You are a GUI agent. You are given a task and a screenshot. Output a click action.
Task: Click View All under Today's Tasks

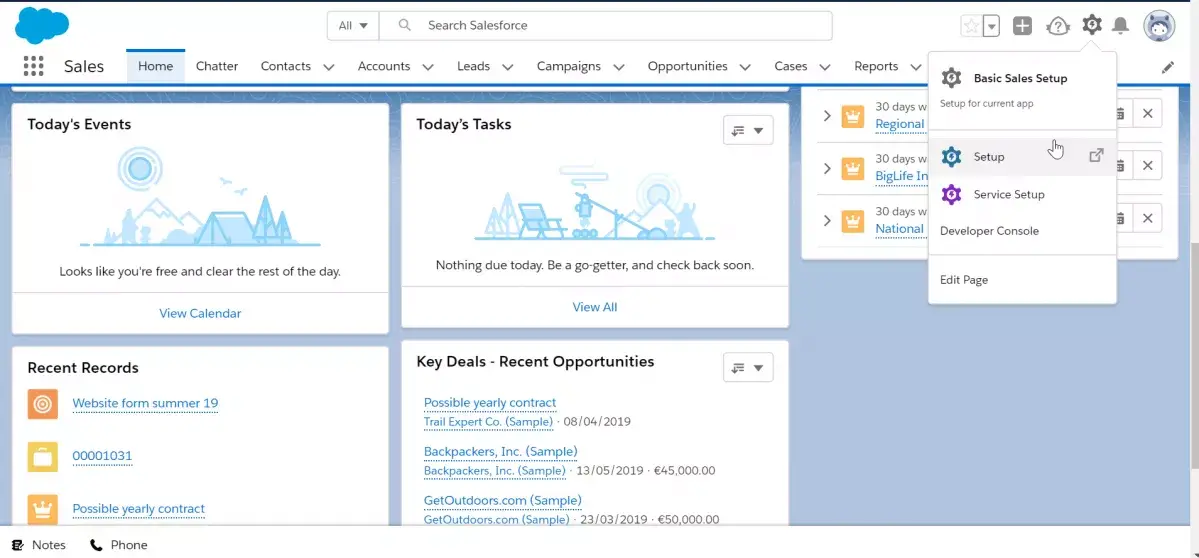[x=595, y=307]
